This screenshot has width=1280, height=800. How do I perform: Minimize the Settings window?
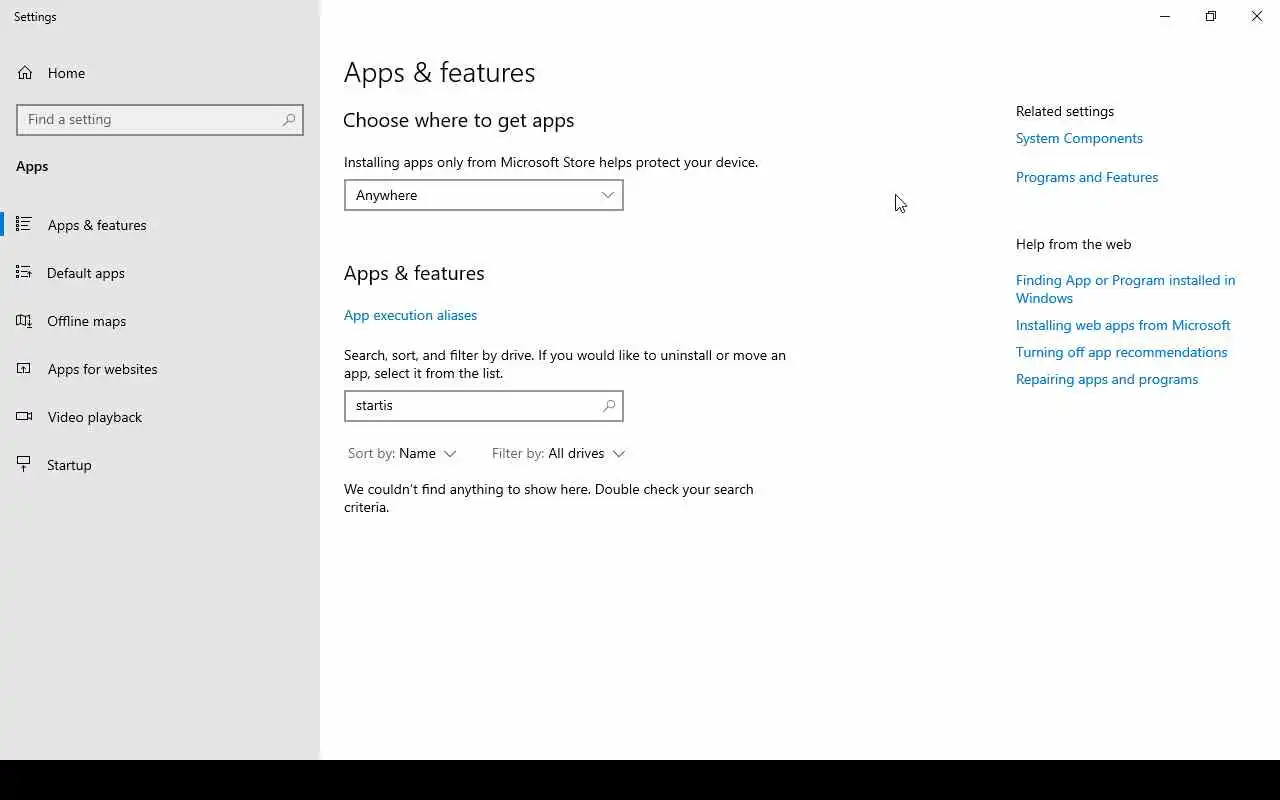pos(1165,16)
